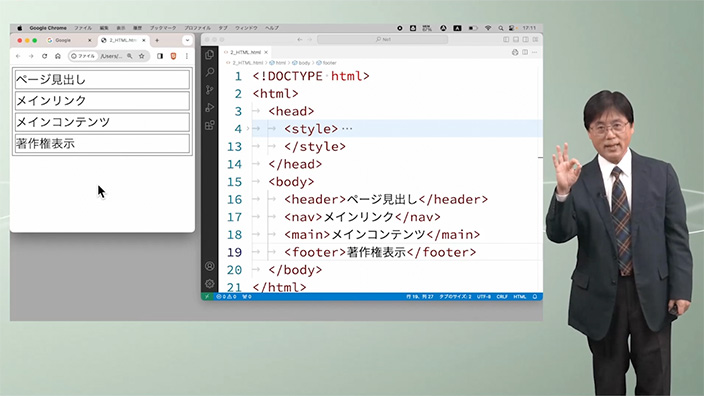Click the line 19 column 27 indicator in the status bar
Image resolution: width=704 pixels, height=396 pixels.
pos(419,296)
